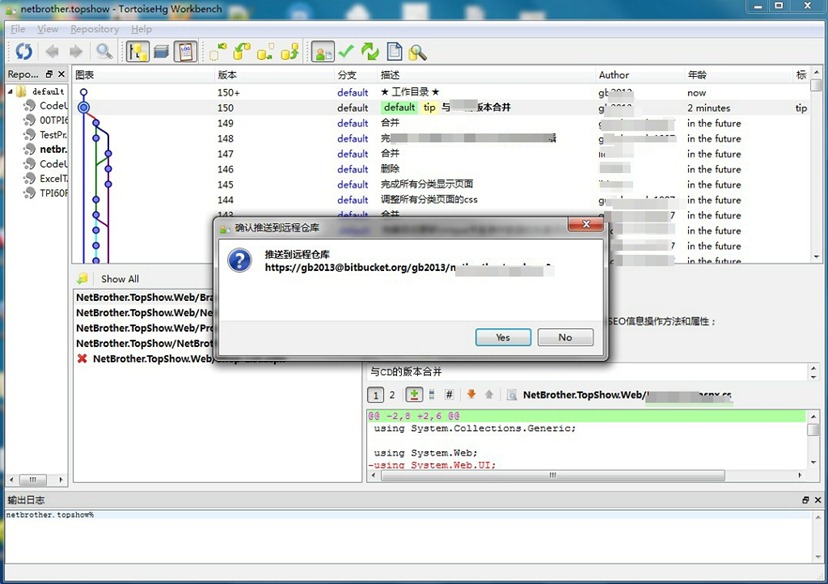The image size is (828, 584).
Task: Select the file marked with red X
Action: tap(183, 359)
